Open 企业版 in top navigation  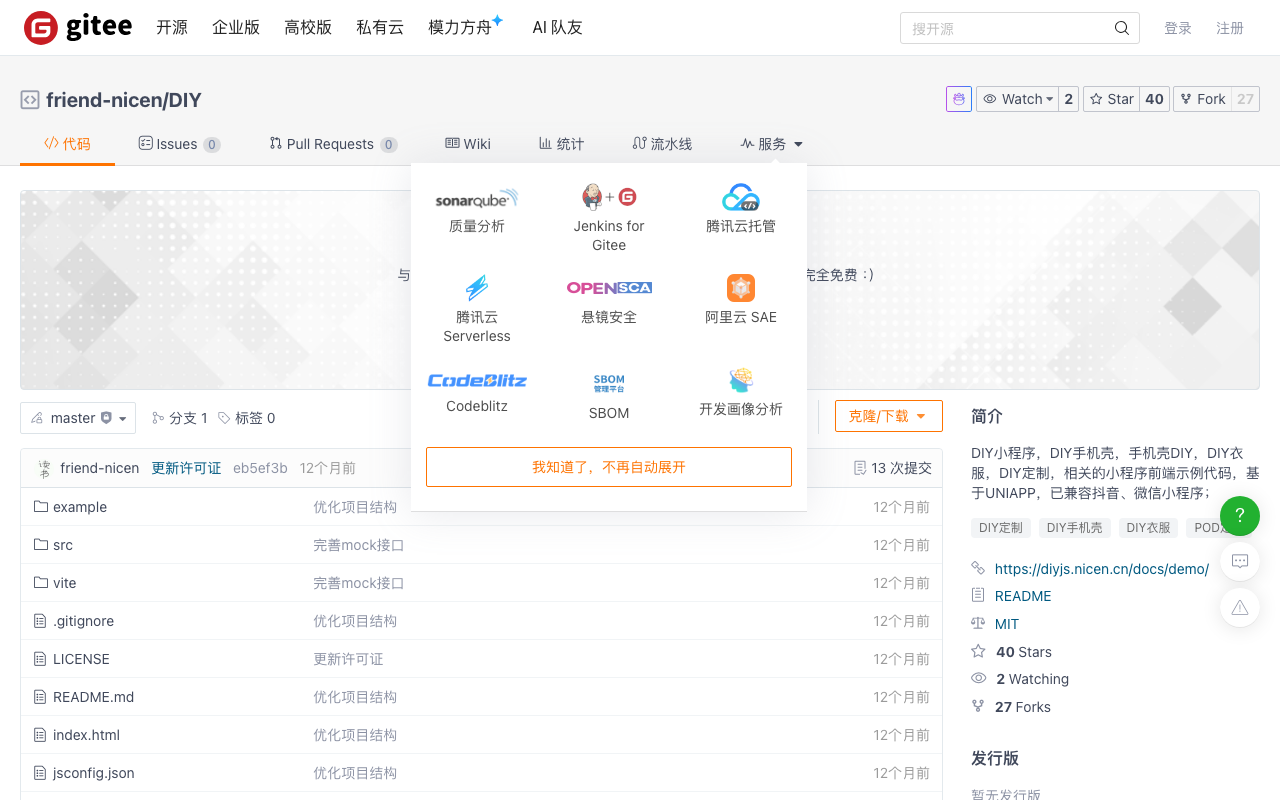pos(236,28)
